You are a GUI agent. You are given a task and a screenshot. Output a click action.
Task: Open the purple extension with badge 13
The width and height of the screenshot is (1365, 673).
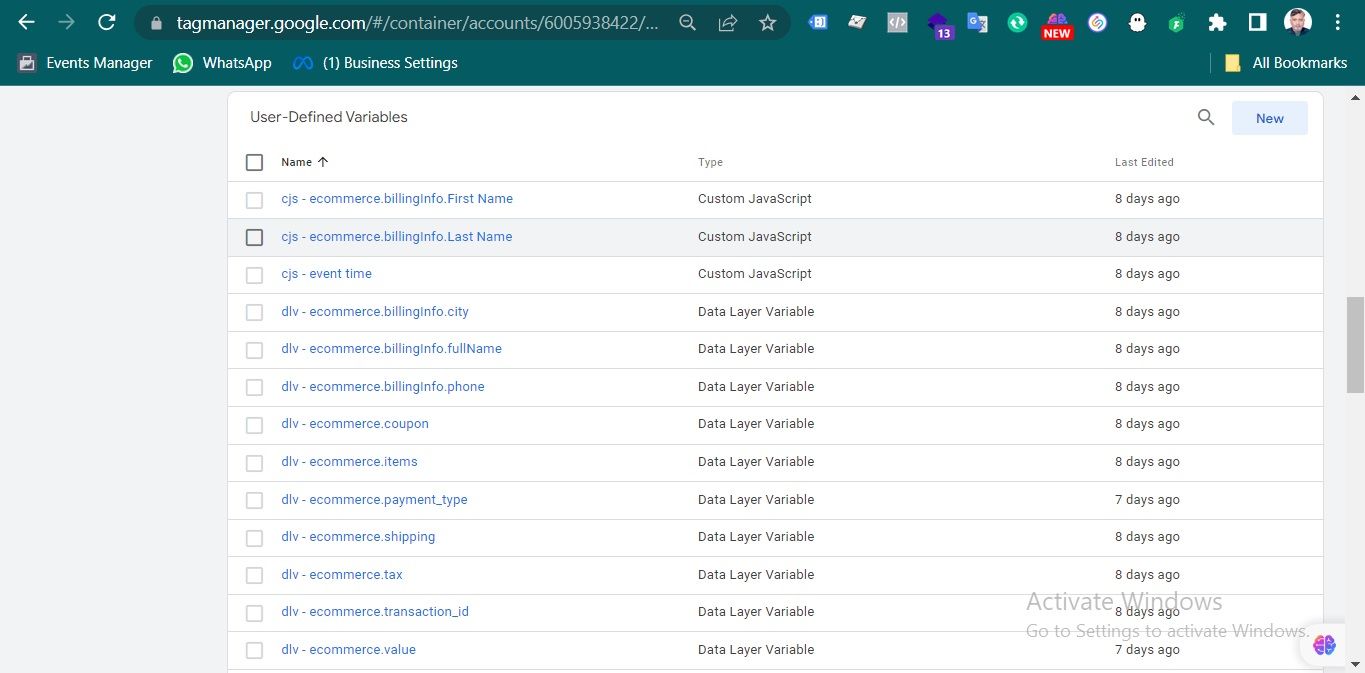point(939,24)
